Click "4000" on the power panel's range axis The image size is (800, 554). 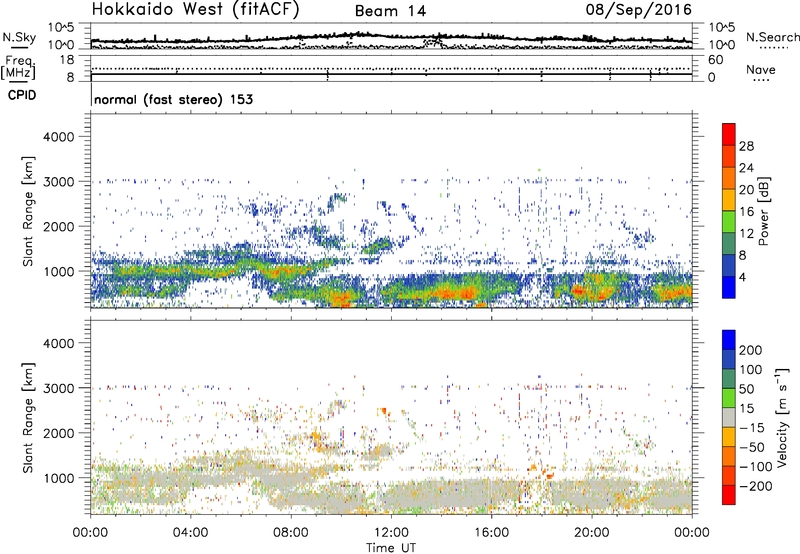pyautogui.click(x=59, y=137)
